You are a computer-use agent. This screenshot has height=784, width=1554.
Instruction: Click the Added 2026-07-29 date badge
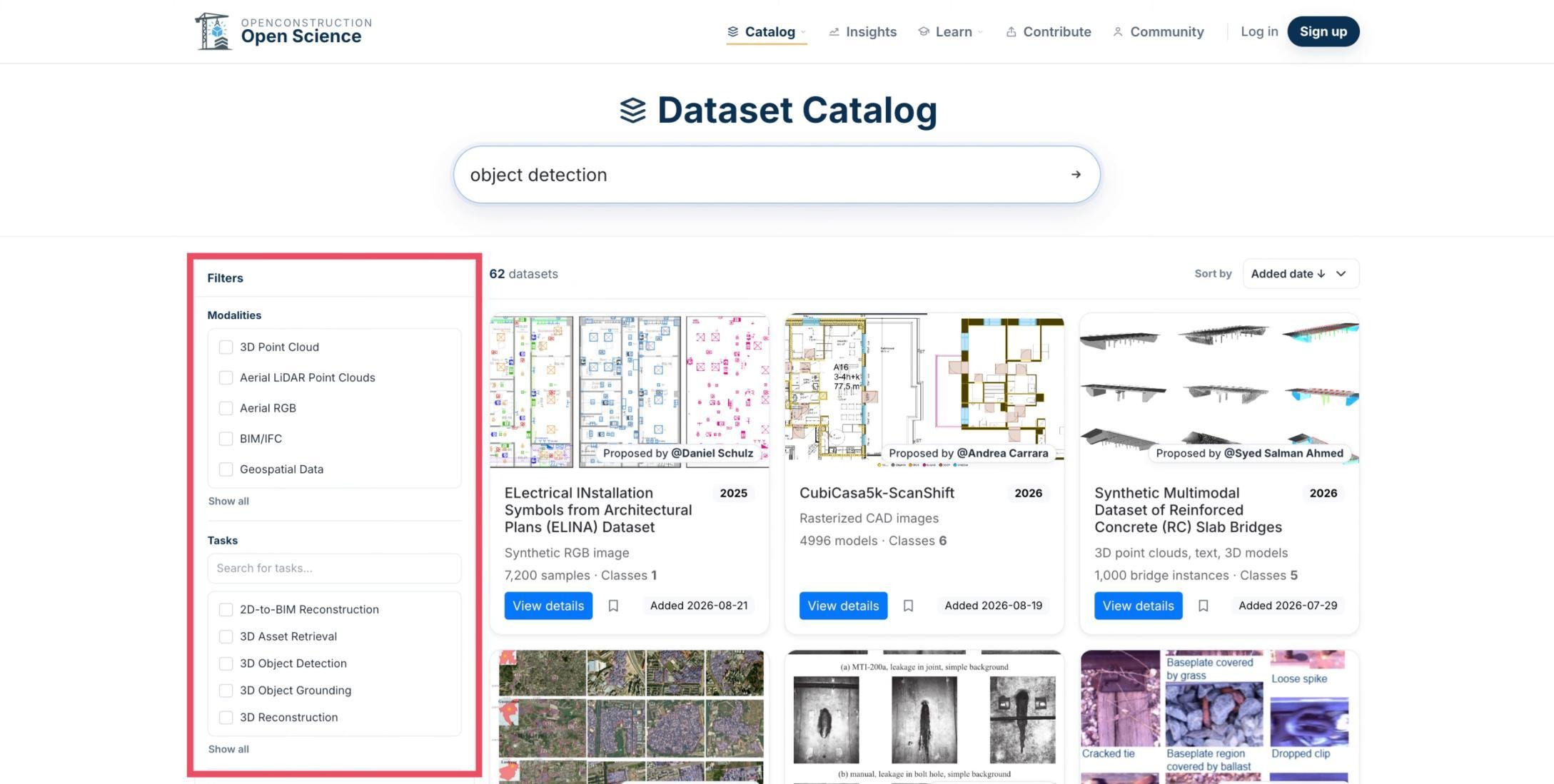tap(1288, 606)
